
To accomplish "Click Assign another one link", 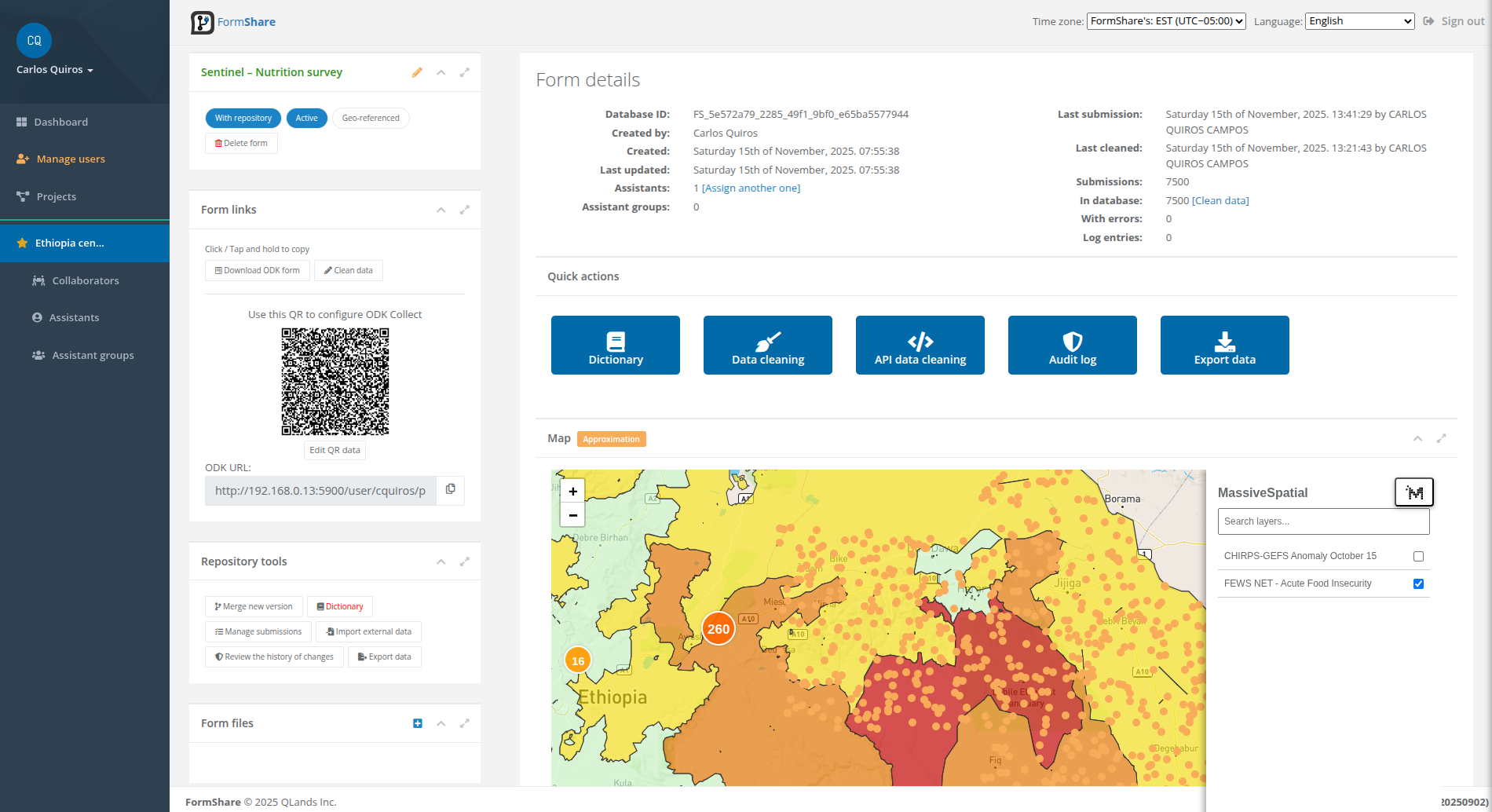I will pos(751,188).
